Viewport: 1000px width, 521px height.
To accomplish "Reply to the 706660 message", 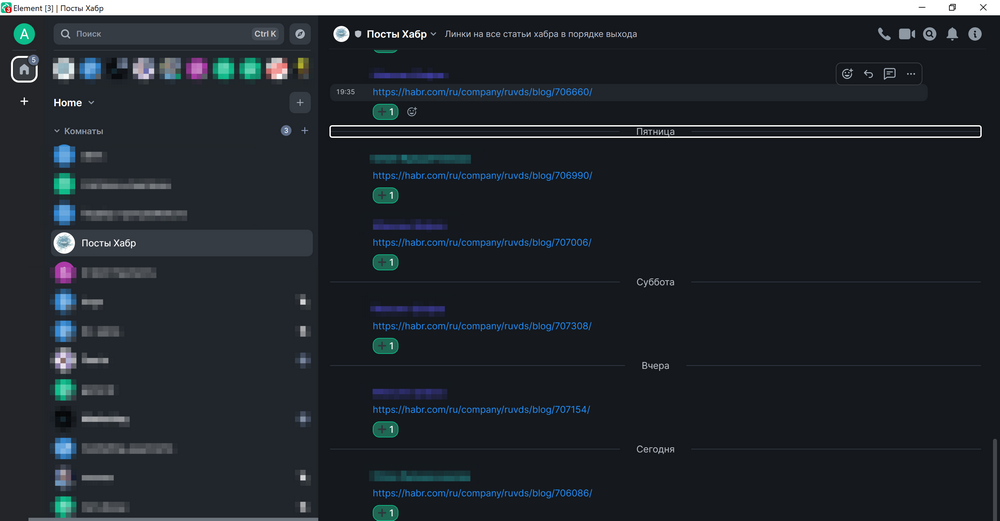I will [868, 74].
